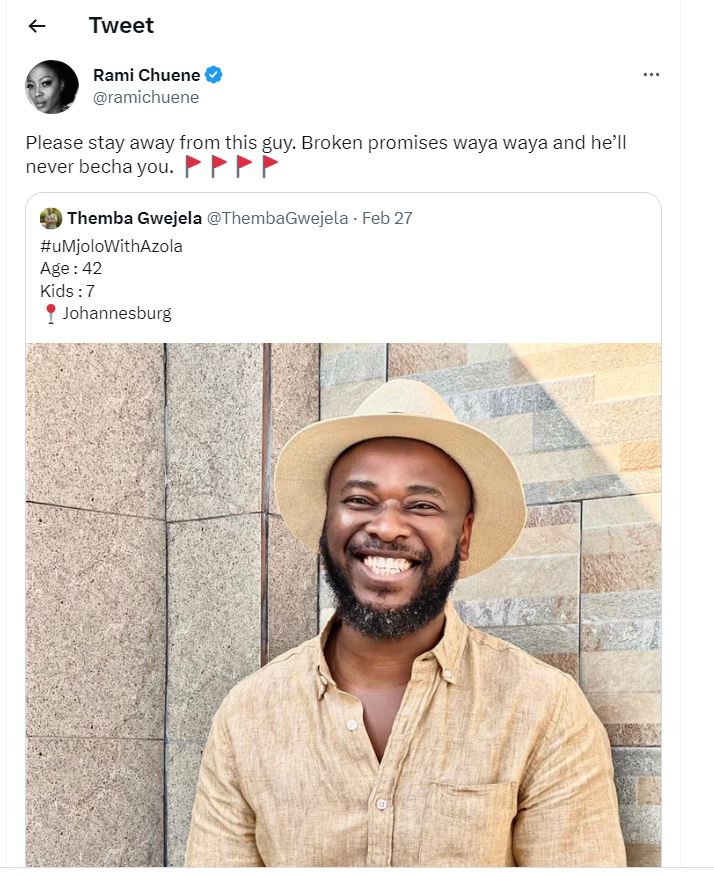Click the Age: 42 line
Image resolution: width=714 pixels, height=875 pixels.
(71, 268)
